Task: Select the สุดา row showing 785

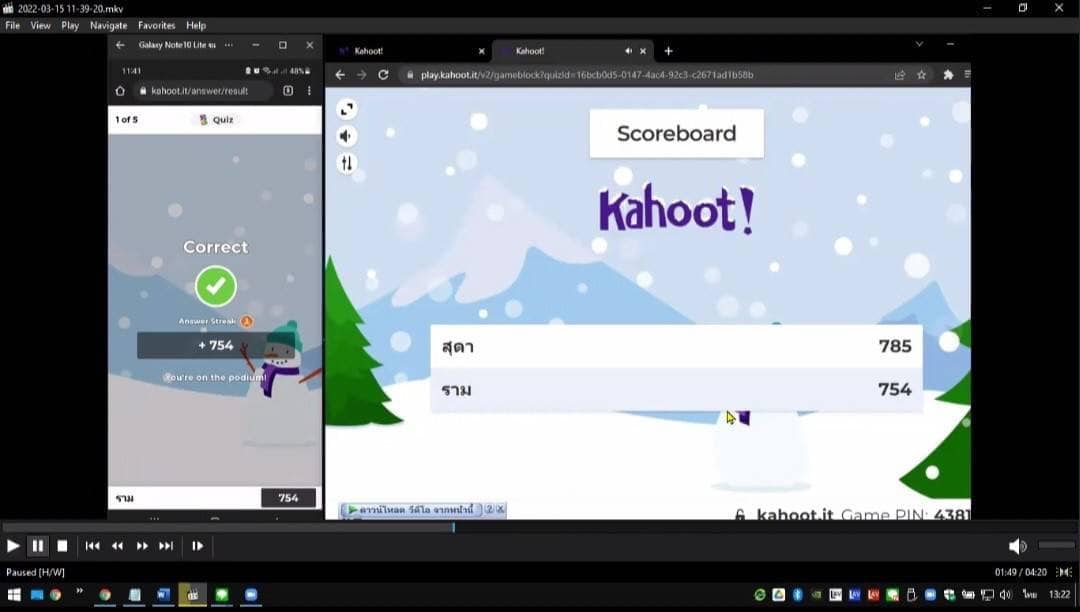Action: click(676, 346)
